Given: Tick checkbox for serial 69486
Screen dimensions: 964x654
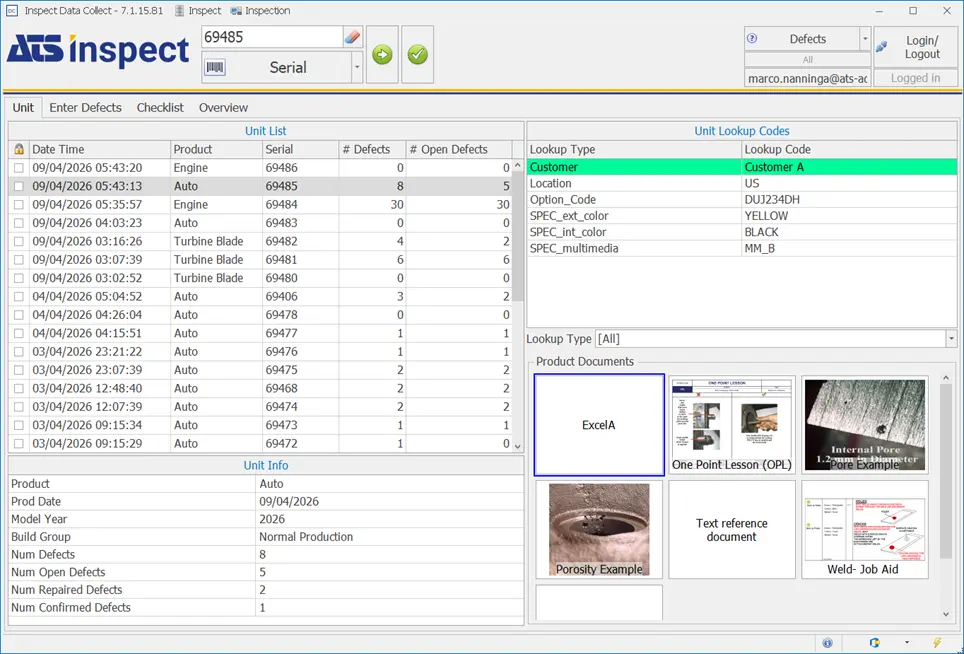Looking at the screenshot, I should (19, 168).
